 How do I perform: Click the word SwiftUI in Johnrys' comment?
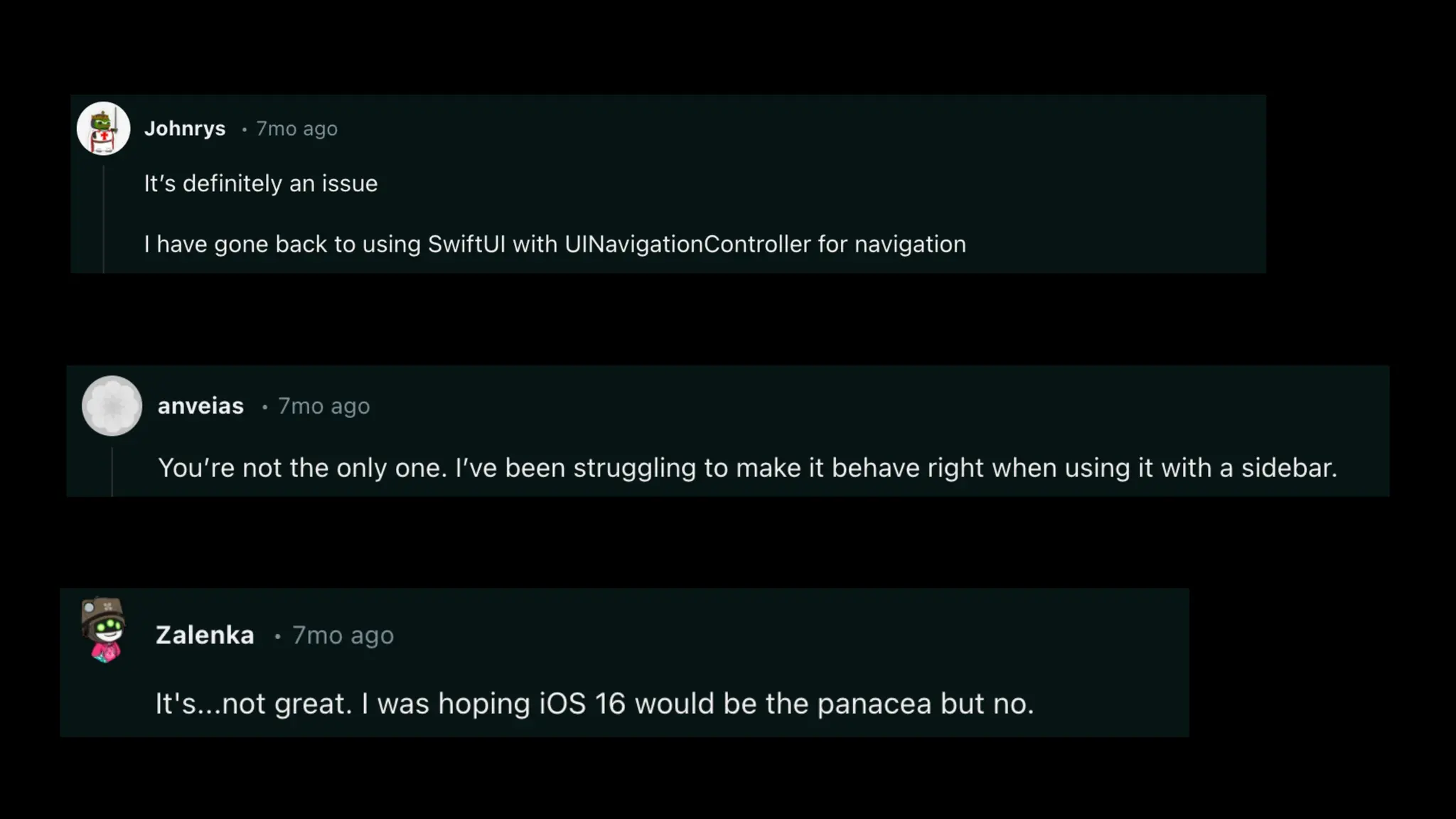click(x=466, y=244)
